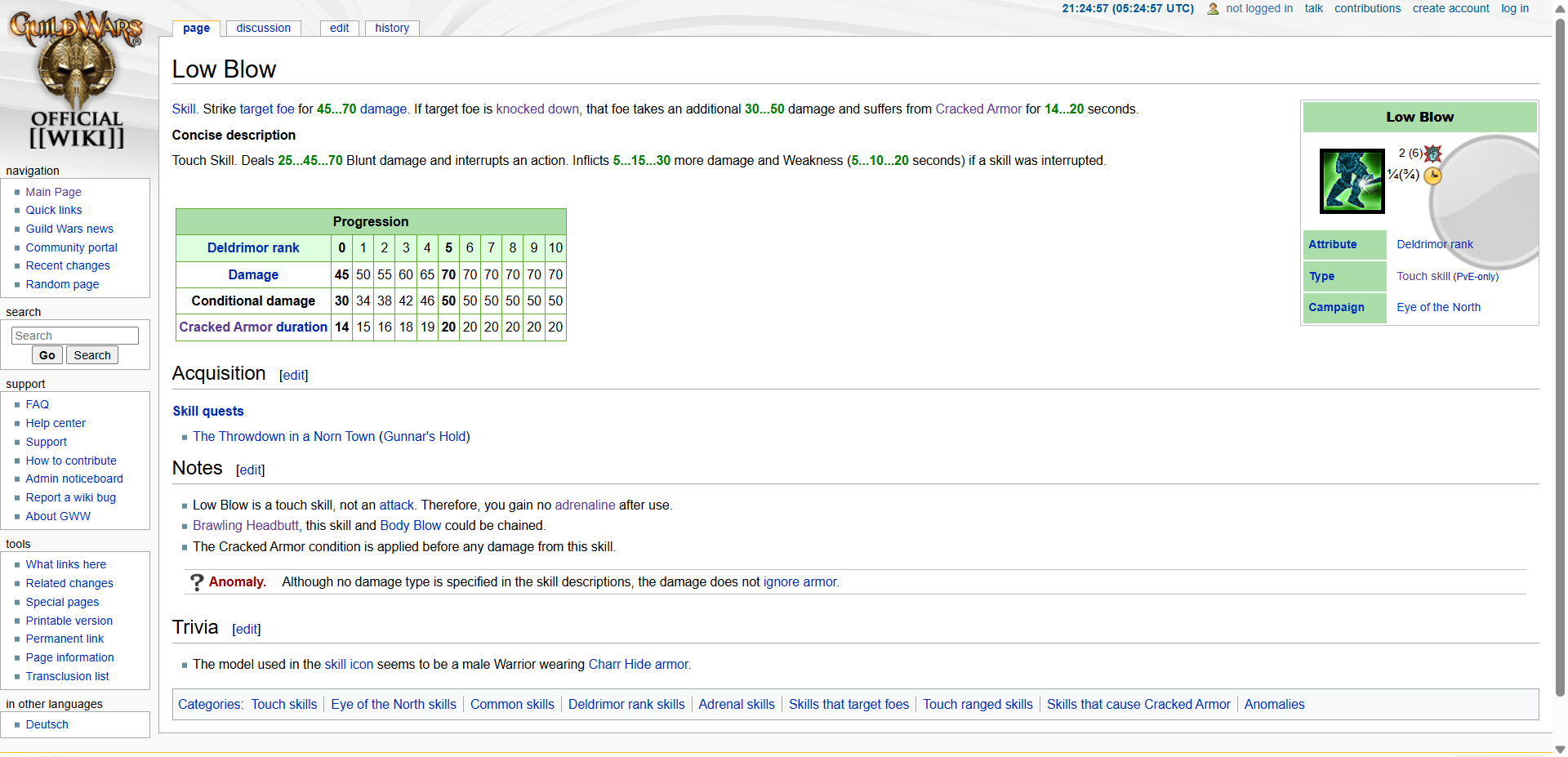Click the target foe link

pos(267,109)
